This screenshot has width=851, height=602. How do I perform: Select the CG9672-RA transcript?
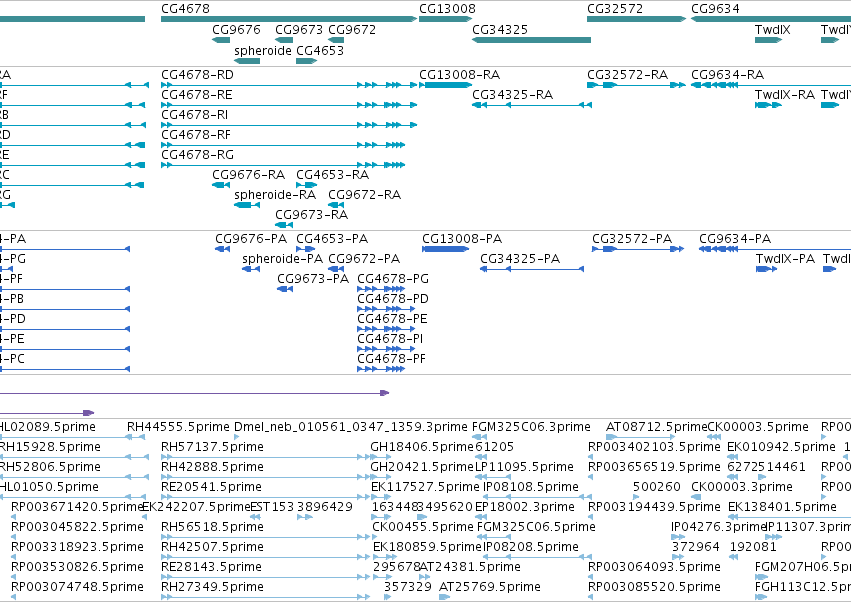pos(336,205)
